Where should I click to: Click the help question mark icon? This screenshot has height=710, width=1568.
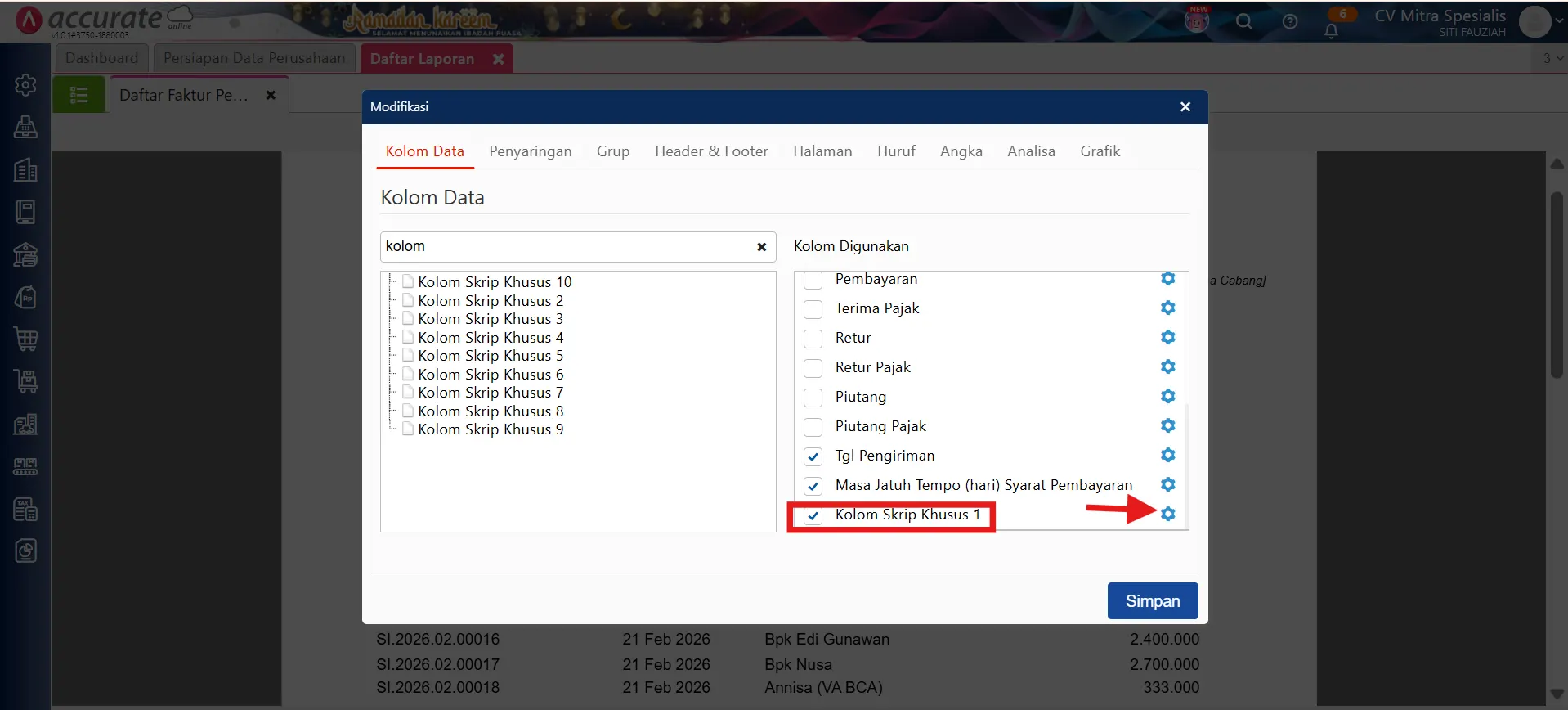(x=1290, y=22)
